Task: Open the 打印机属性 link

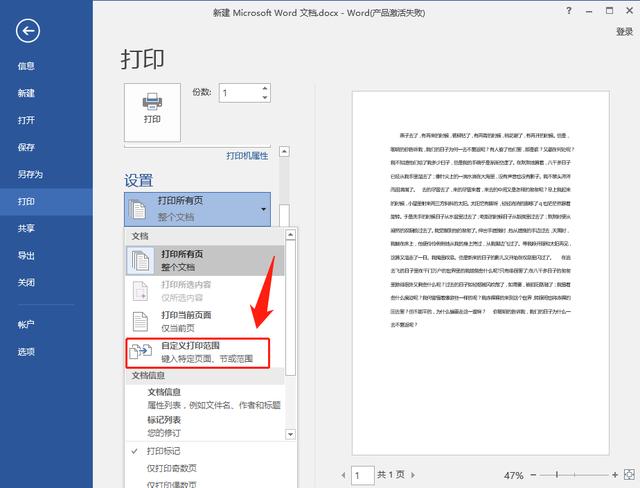Action: click(x=247, y=156)
